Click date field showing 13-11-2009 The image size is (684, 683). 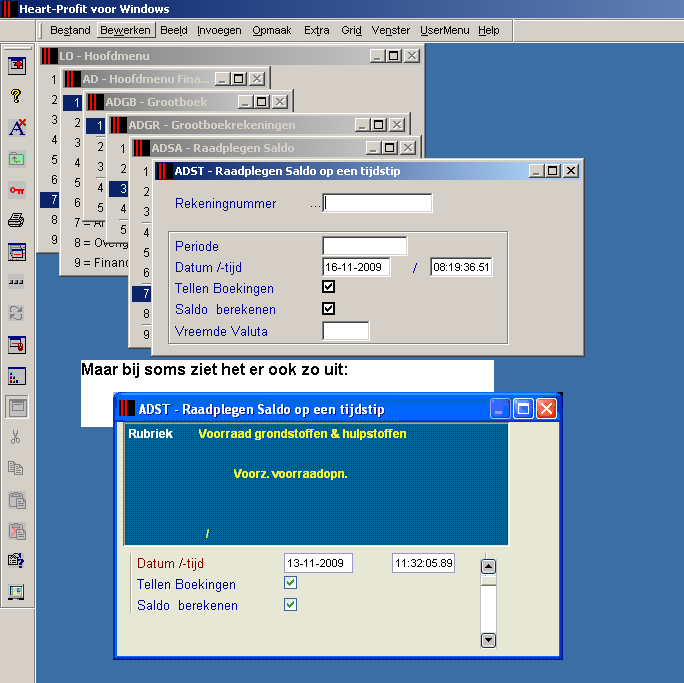(318, 563)
